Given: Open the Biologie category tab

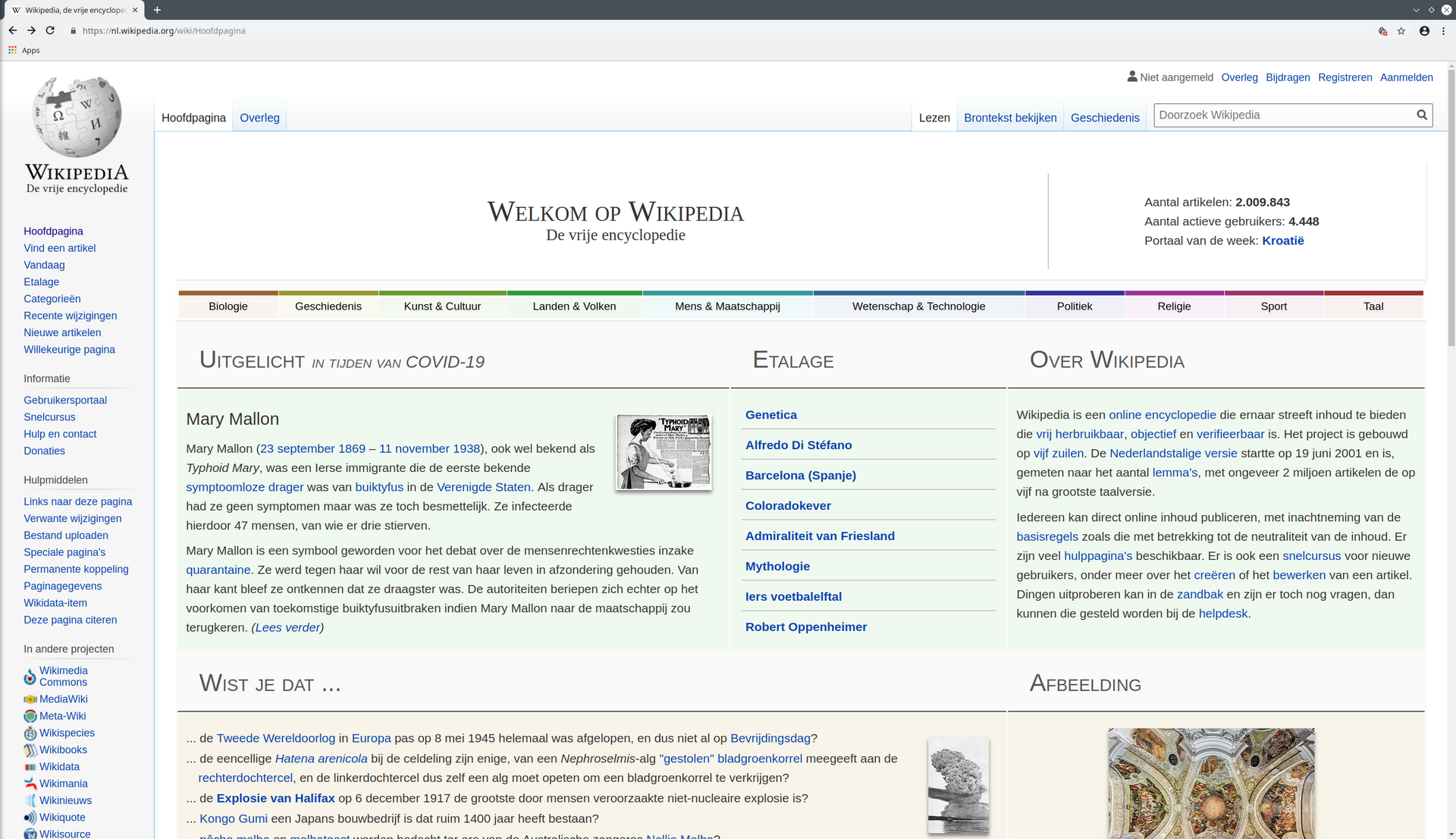Looking at the screenshot, I should pyautogui.click(x=228, y=306).
